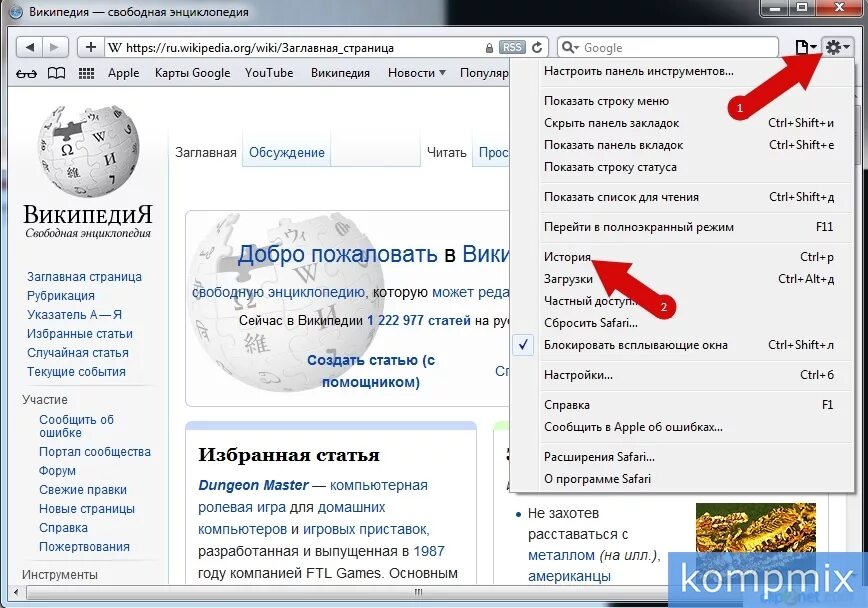The image size is (868, 608).
Task: Open the Apple bookmark
Action: pyautogui.click(x=123, y=73)
